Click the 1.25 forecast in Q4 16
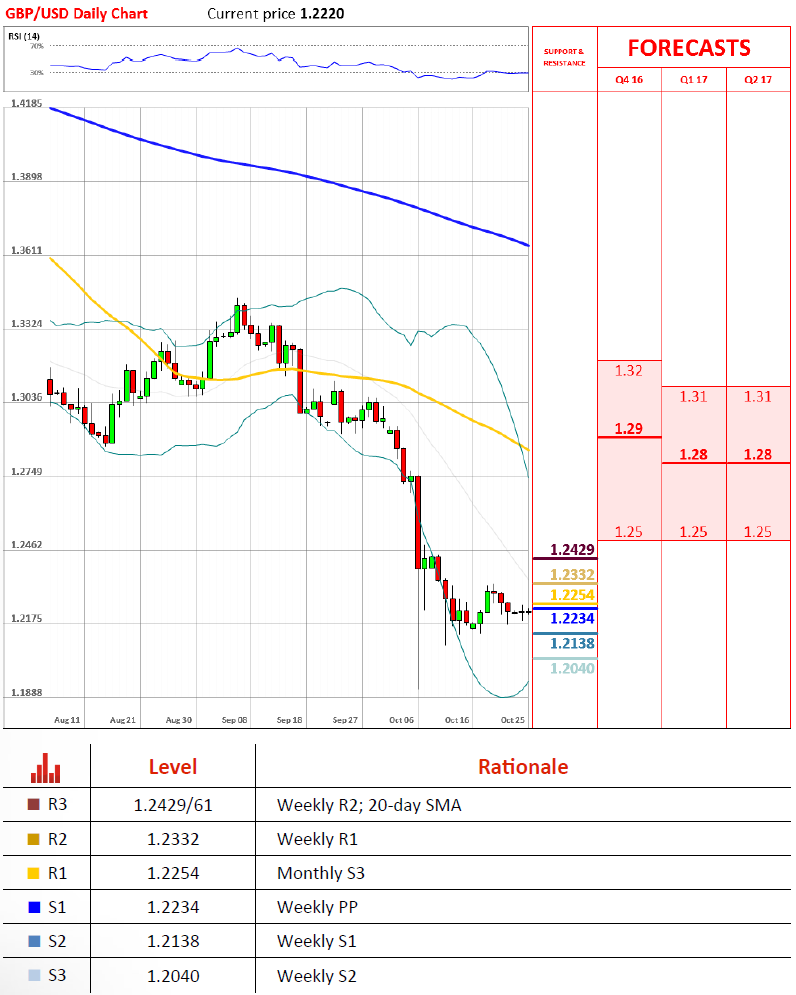 pos(628,532)
